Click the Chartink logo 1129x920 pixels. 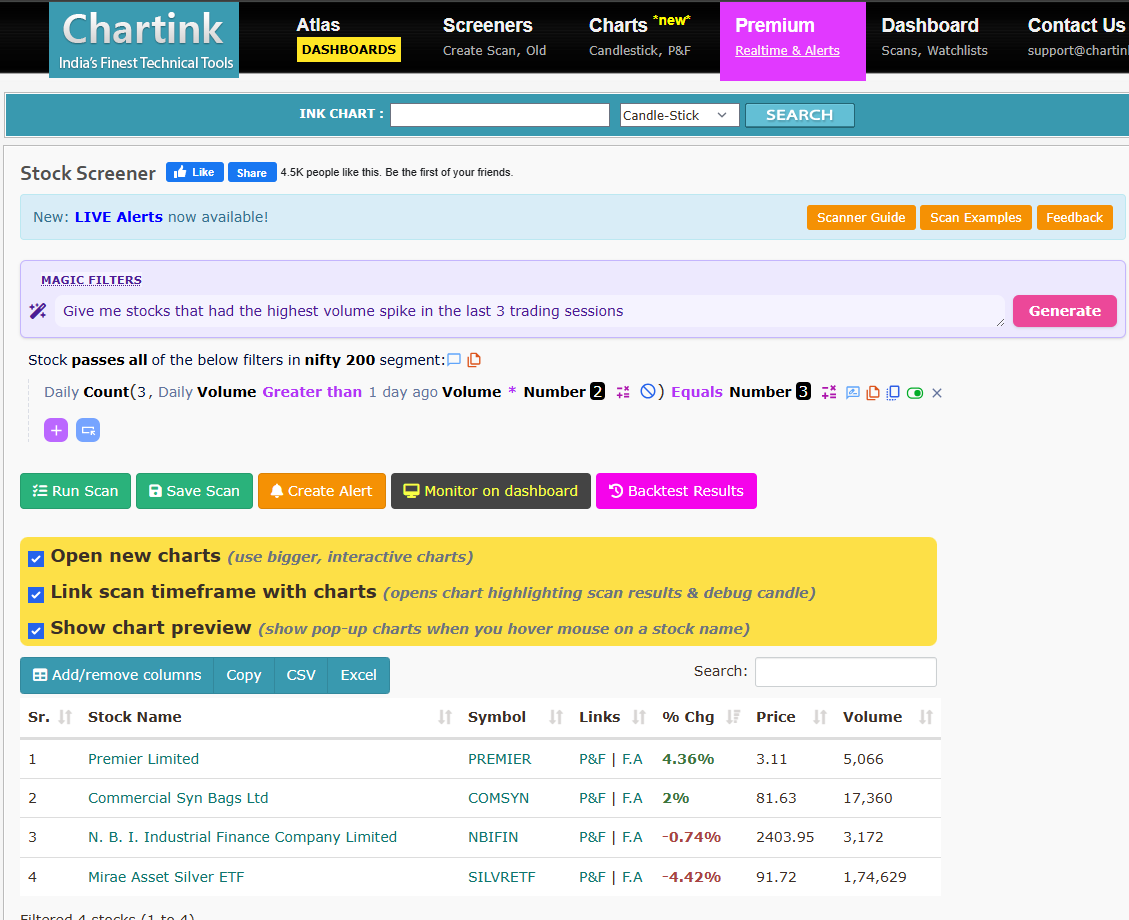pyautogui.click(x=144, y=40)
